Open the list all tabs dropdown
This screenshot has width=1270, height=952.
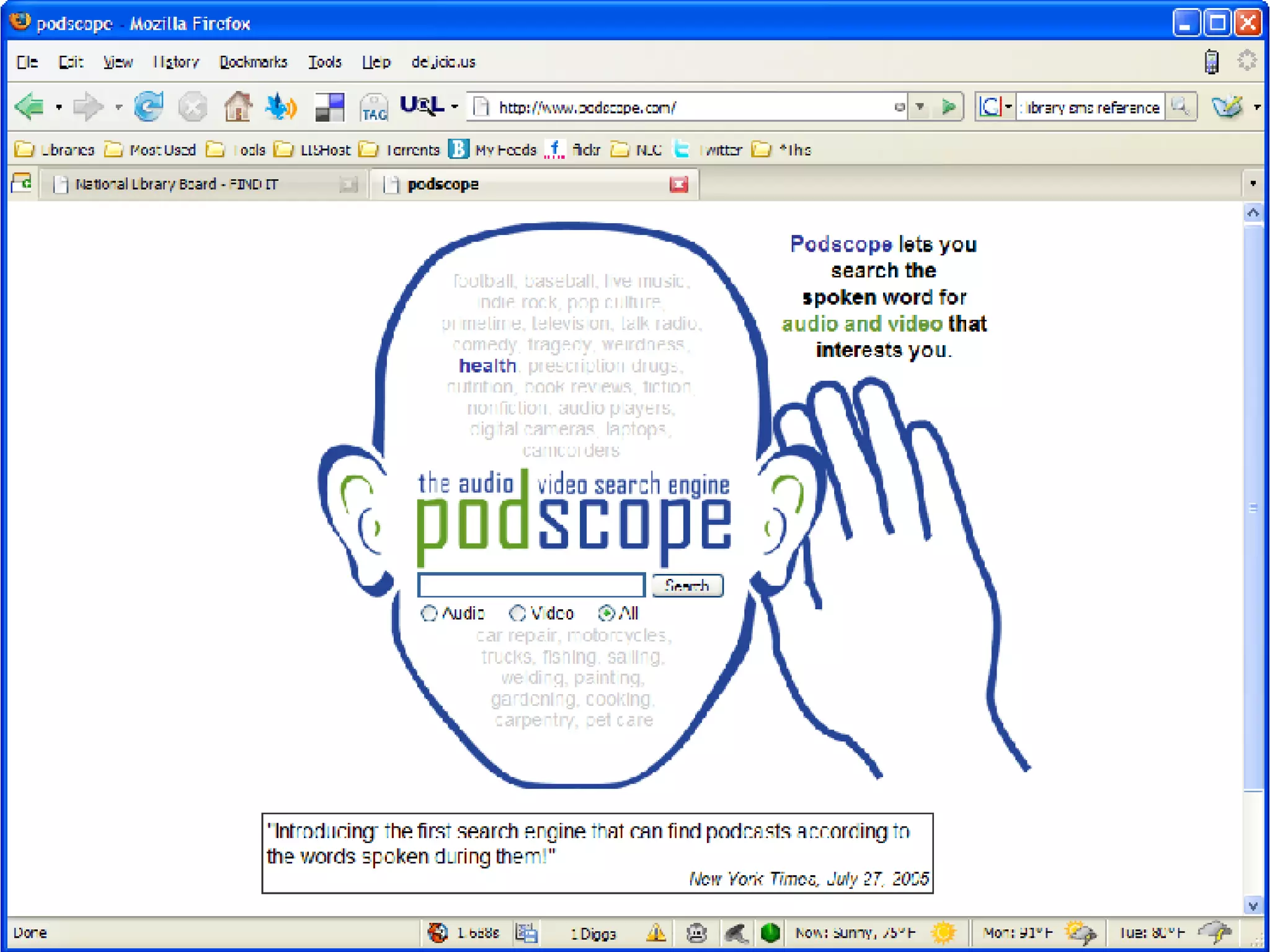point(1253,183)
